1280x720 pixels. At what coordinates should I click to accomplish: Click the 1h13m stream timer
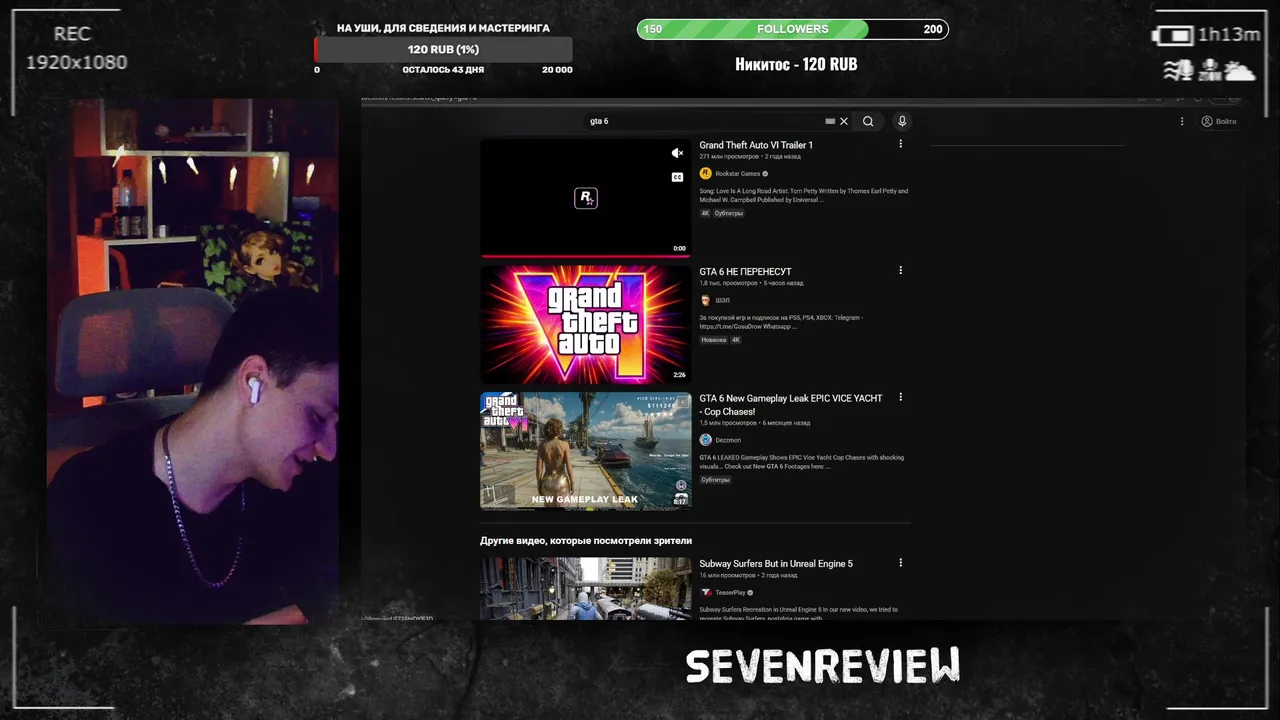1229,35
